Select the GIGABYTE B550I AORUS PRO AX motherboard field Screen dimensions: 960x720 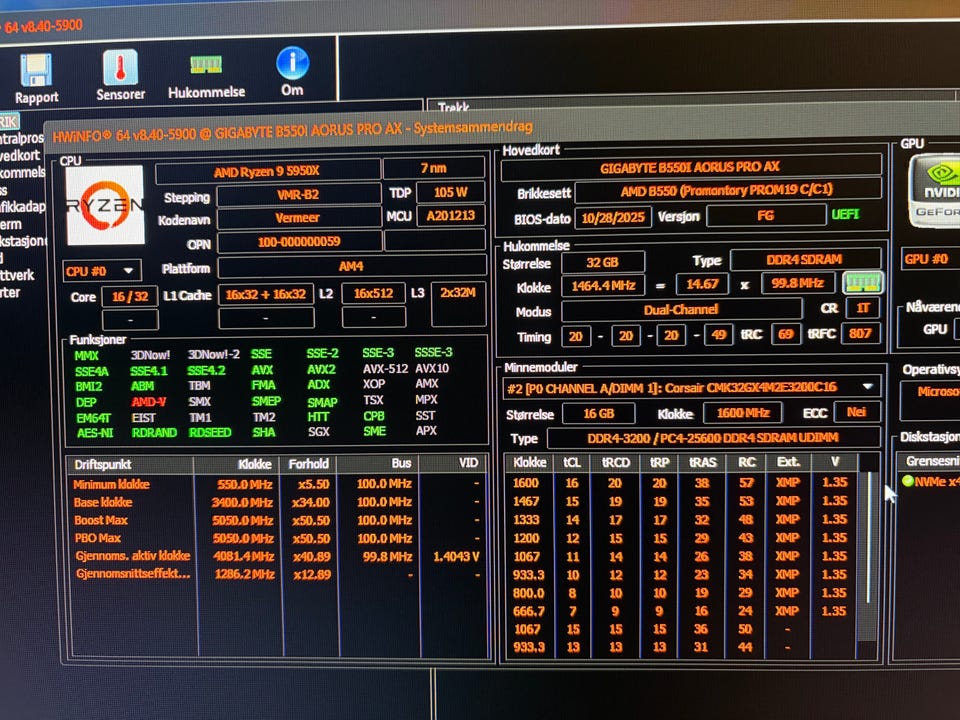click(x=690, y=167)
